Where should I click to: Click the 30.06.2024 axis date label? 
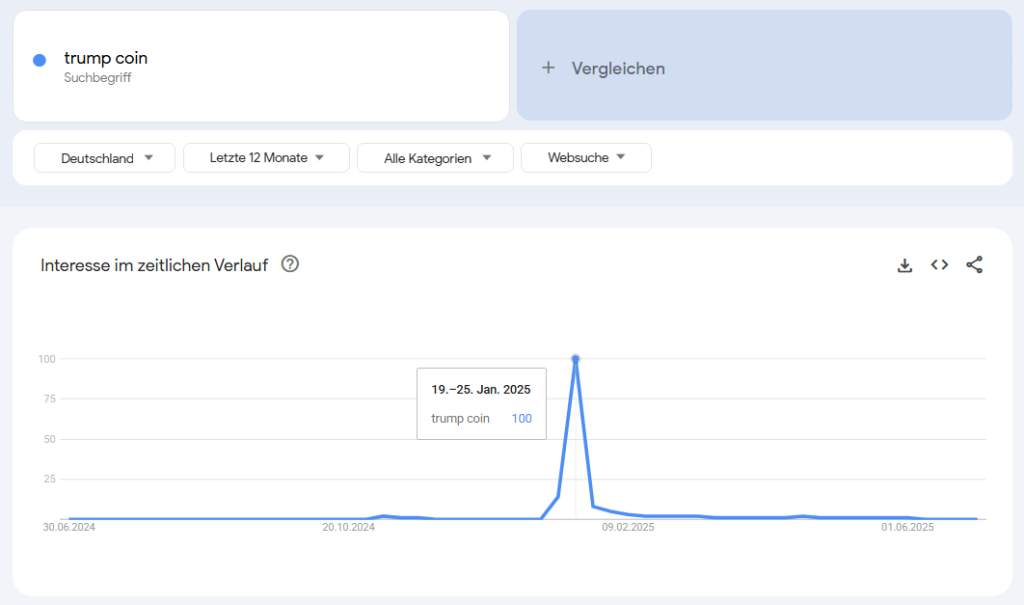point(69,528)
